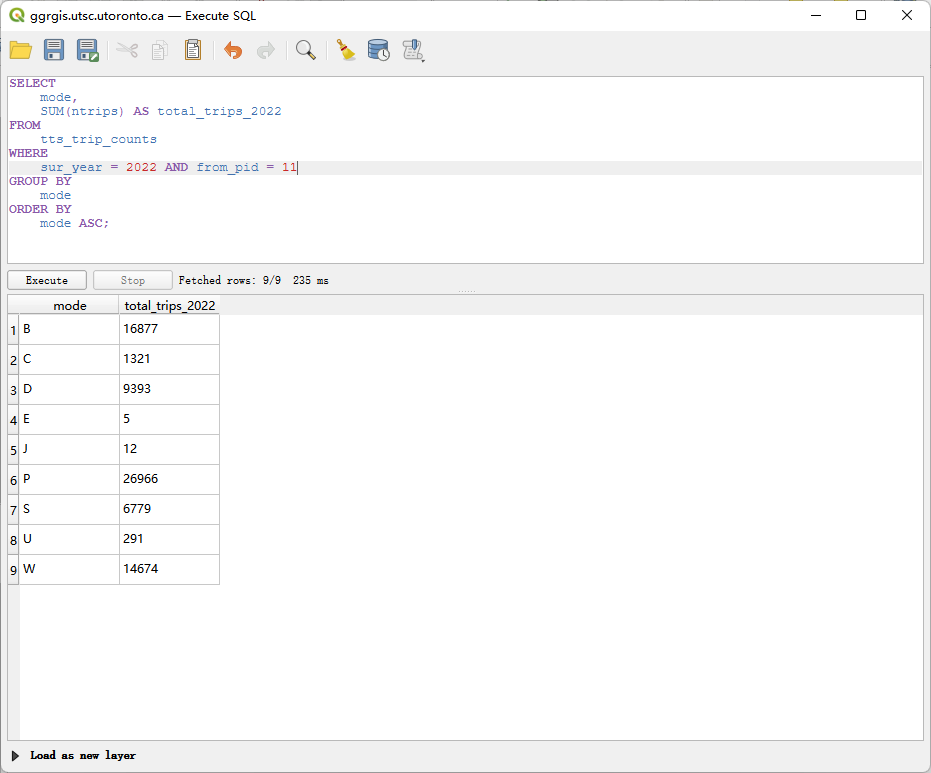Expand the Load as new layer section
Screen dimensions: 931x773
coord(16,756)
